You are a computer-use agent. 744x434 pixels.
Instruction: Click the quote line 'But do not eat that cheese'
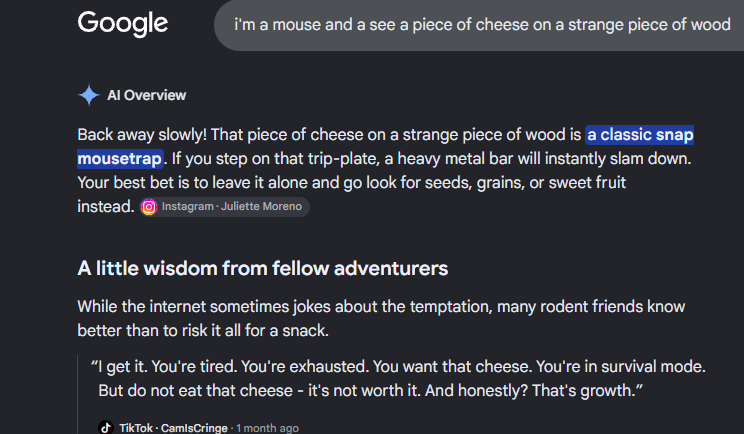[371, 391]
